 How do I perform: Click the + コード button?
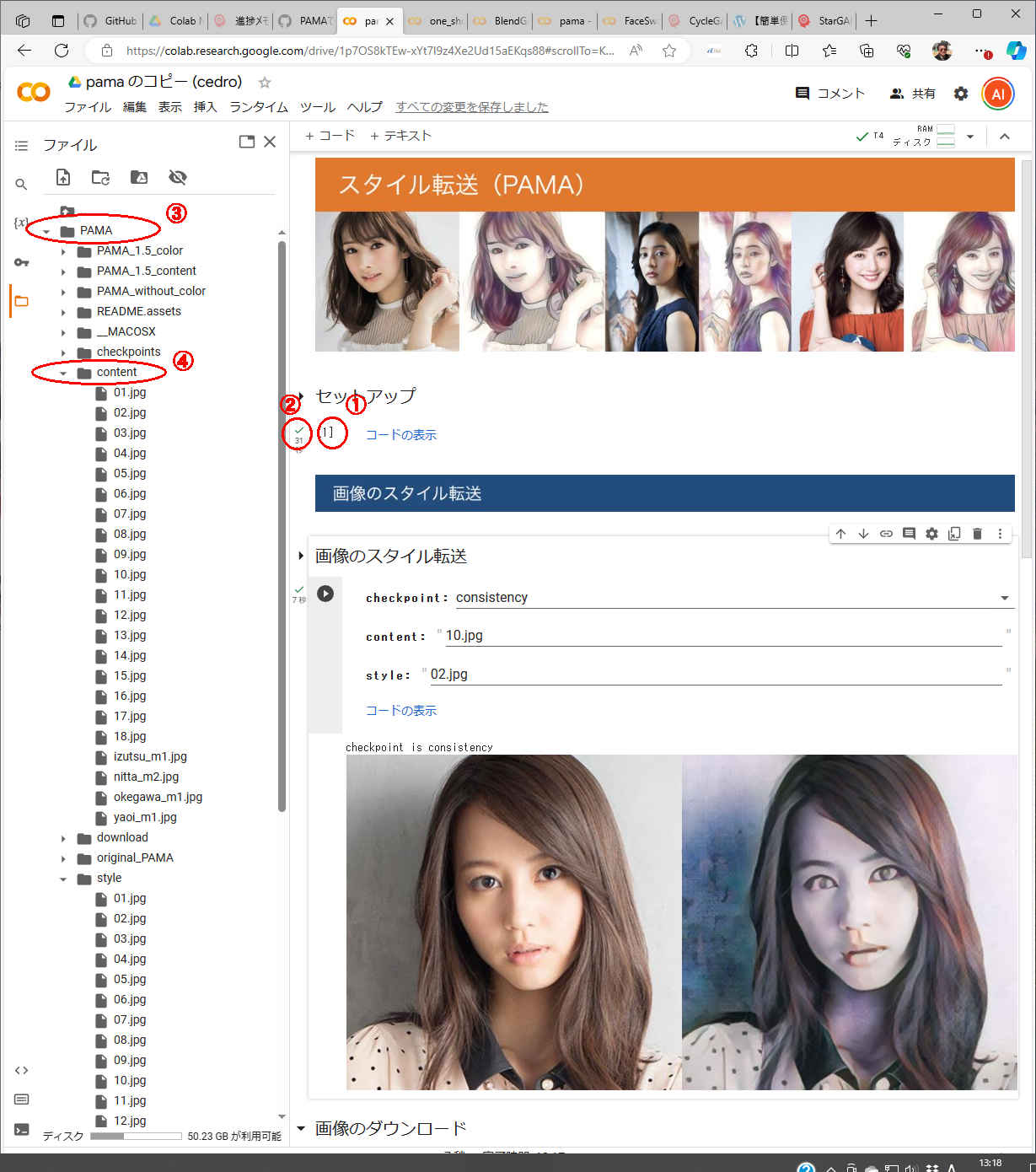point(330,136)
